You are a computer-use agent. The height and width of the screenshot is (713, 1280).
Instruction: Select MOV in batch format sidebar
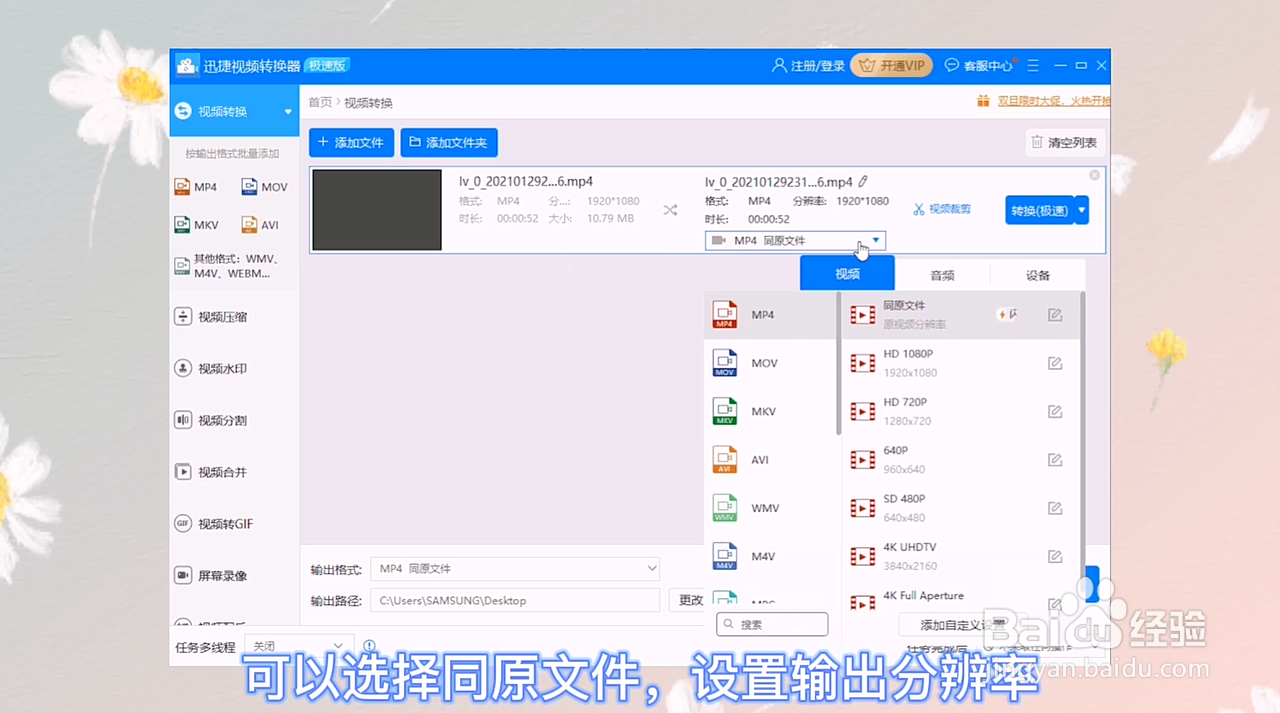coord(264,187)
